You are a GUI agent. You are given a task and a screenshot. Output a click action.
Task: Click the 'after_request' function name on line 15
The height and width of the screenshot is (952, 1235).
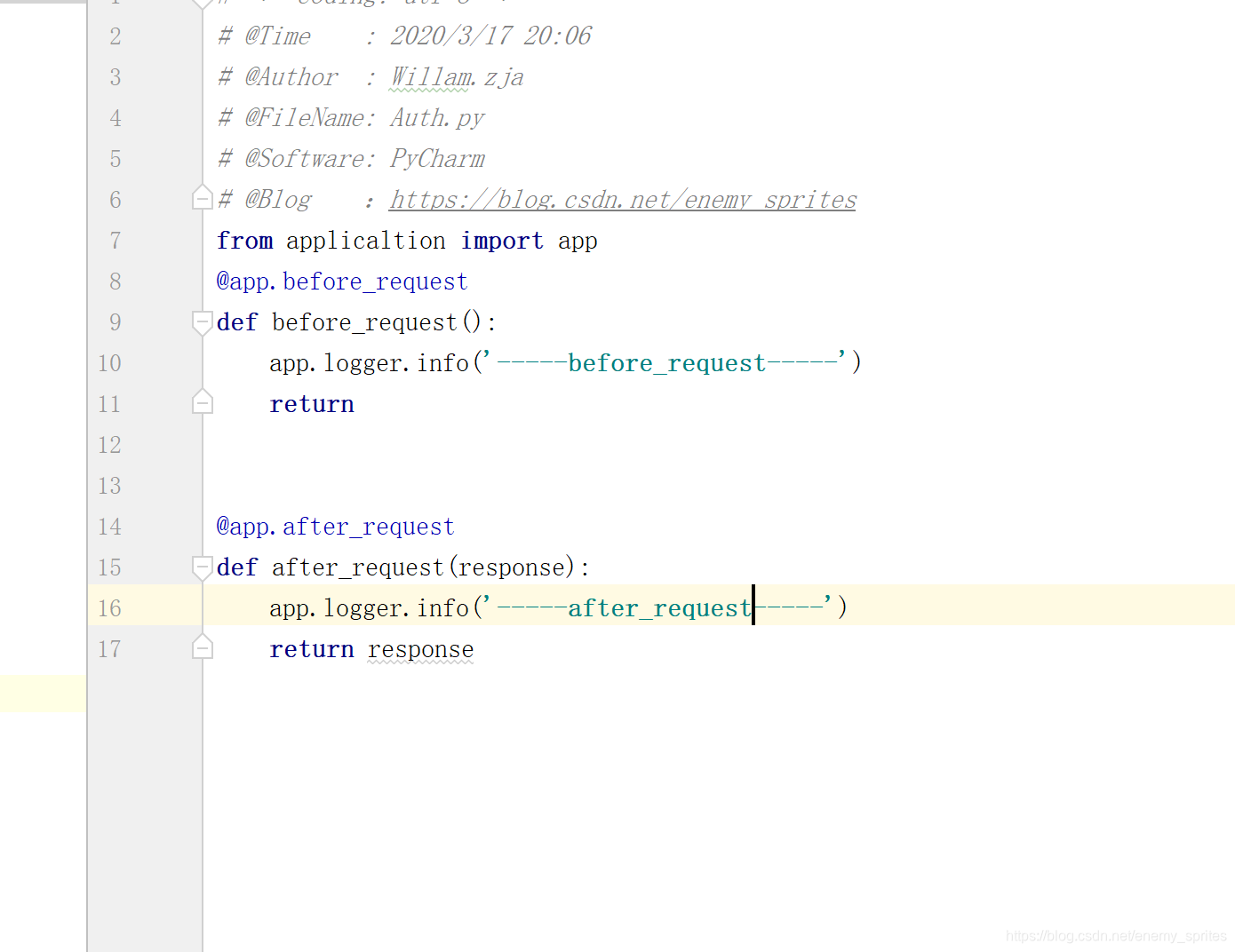point(358,567)
